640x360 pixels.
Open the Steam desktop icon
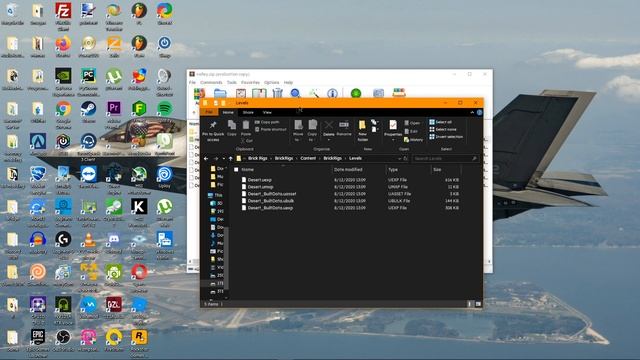tap(88, 112)
